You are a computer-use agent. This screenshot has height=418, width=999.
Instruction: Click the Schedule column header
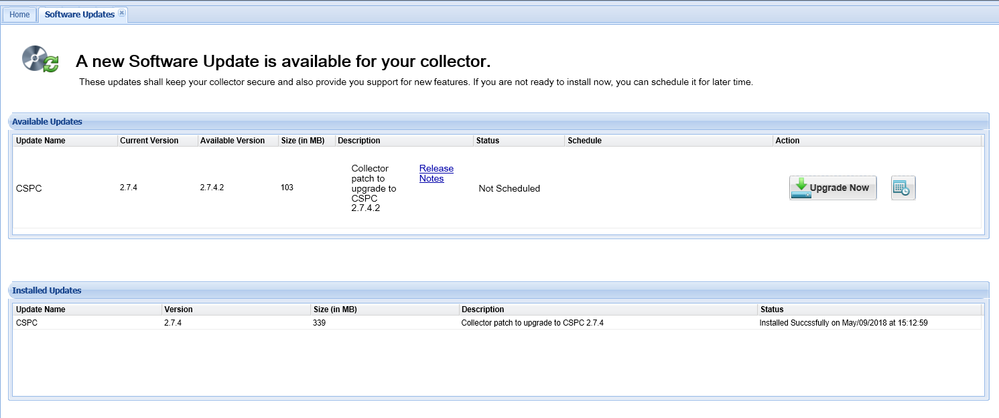pyautogui.click(x=668, y=140)
